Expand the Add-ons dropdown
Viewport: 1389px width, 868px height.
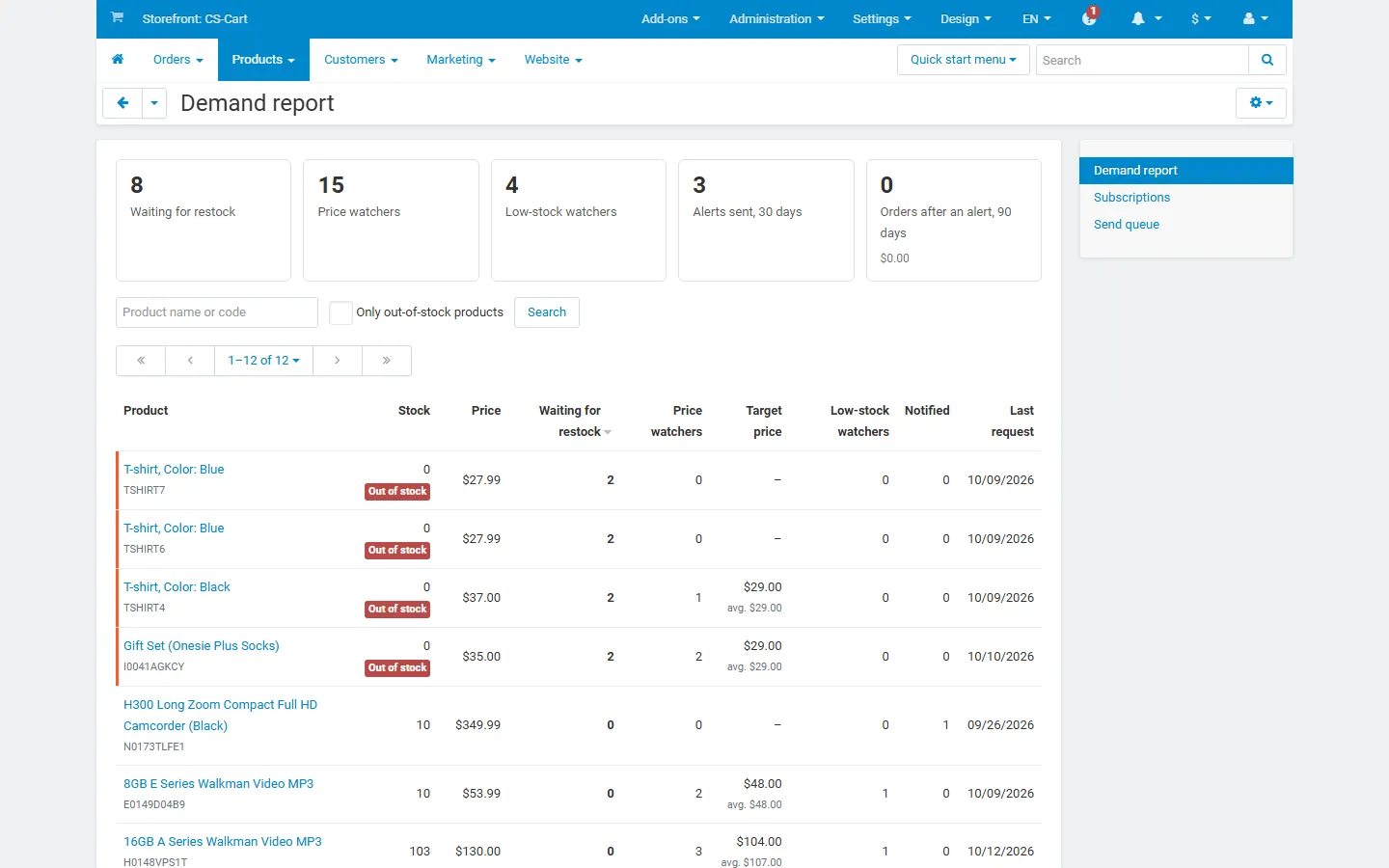pyautogui.click(x=670, y=18)
